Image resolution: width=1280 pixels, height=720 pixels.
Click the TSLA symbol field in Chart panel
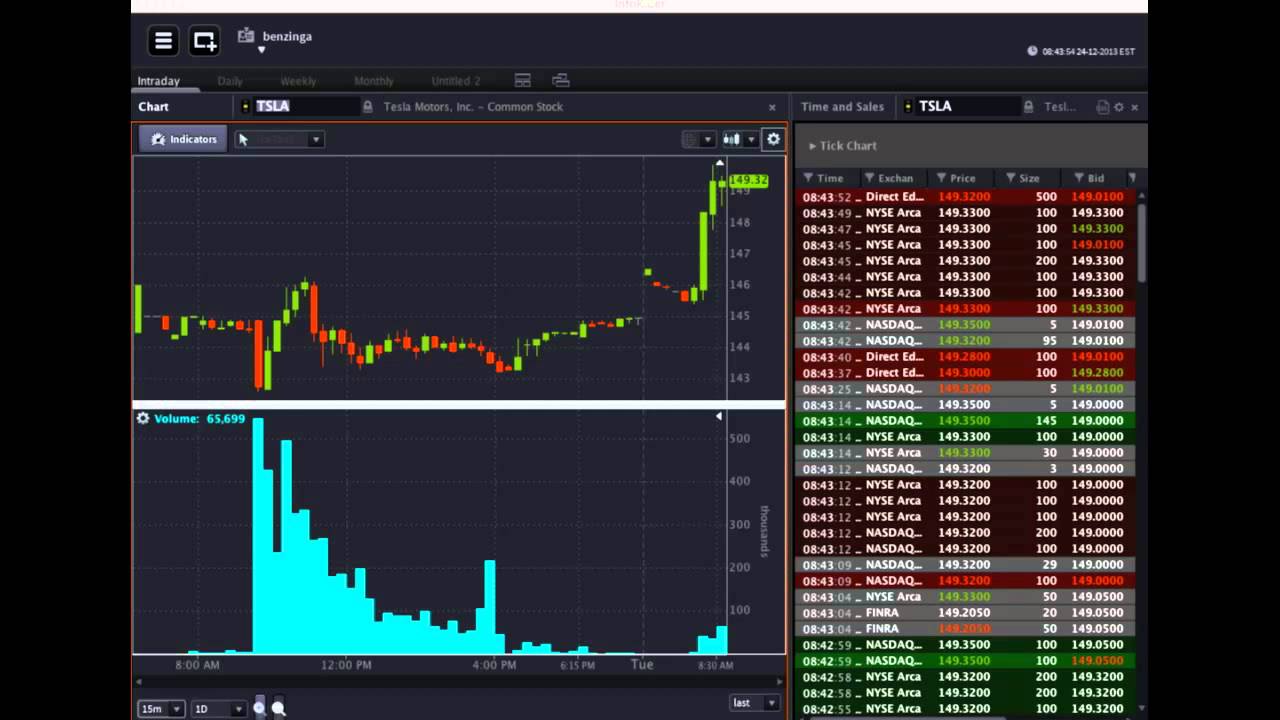(x=305, y=106)
